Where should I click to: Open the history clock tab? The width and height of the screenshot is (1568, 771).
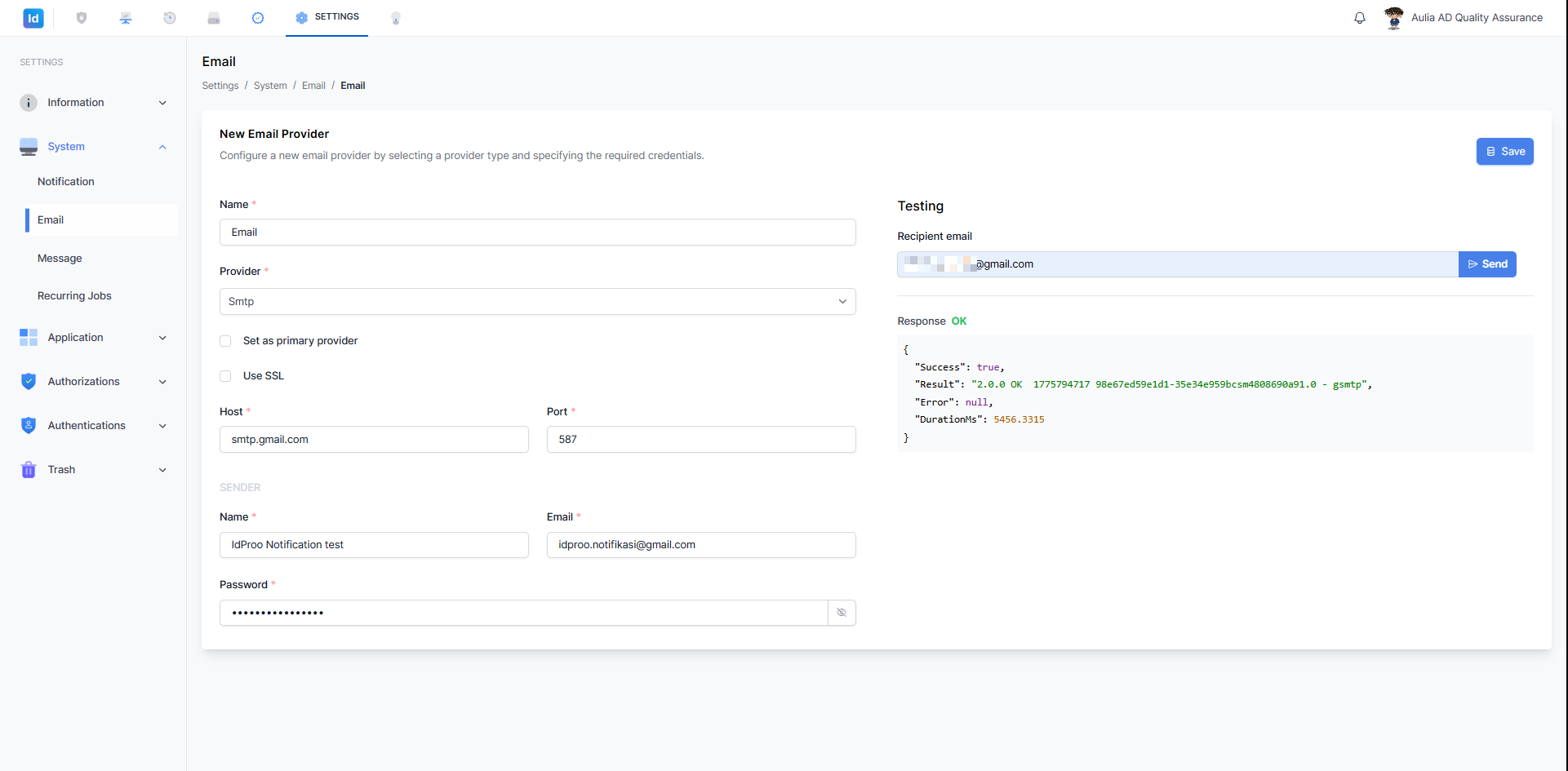(x=170, y=18)
